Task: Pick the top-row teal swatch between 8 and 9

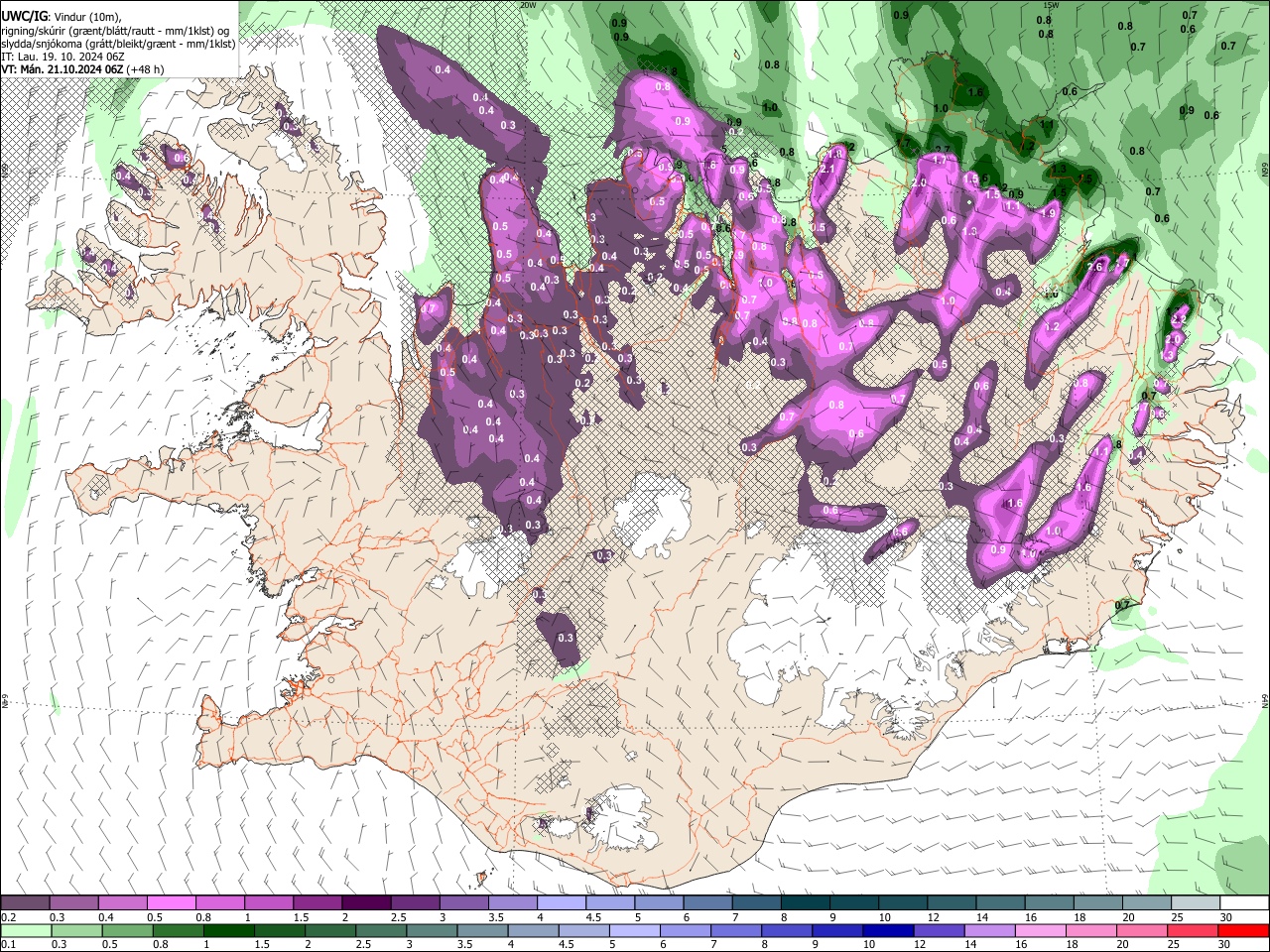Action: pos(805,903)
